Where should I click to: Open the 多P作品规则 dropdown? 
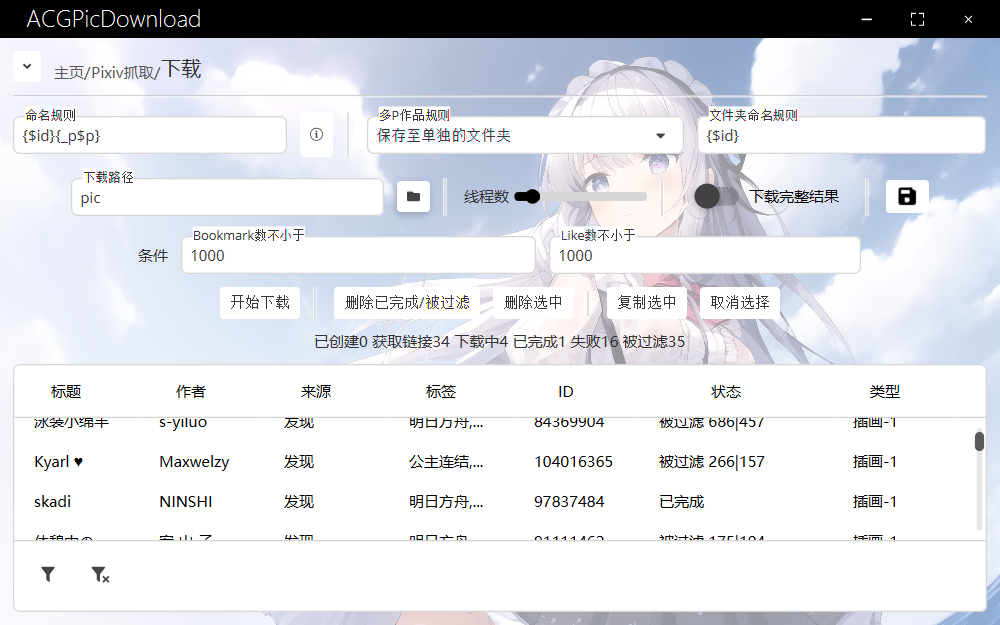pos(525,135)
